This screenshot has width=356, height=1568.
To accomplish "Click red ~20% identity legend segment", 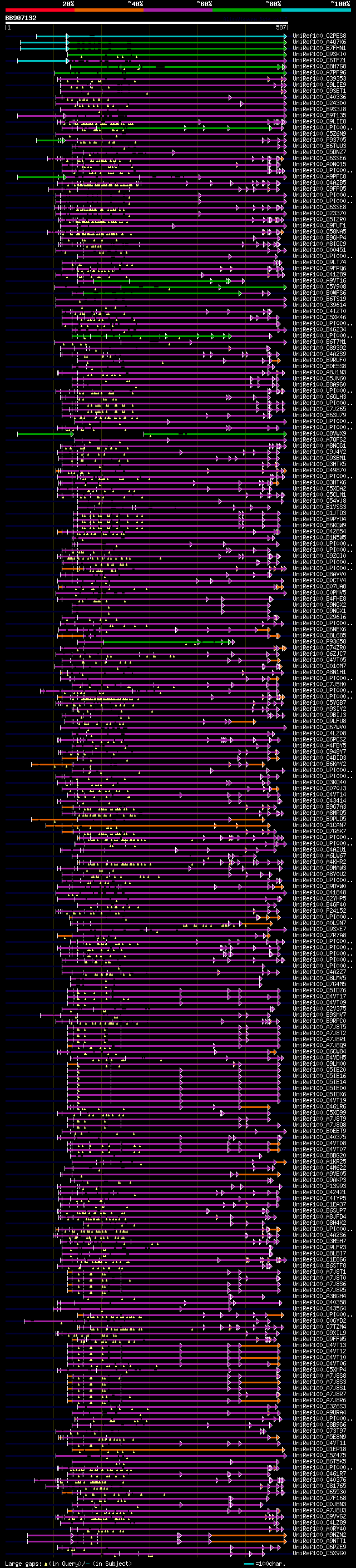I will click(39, 10).
